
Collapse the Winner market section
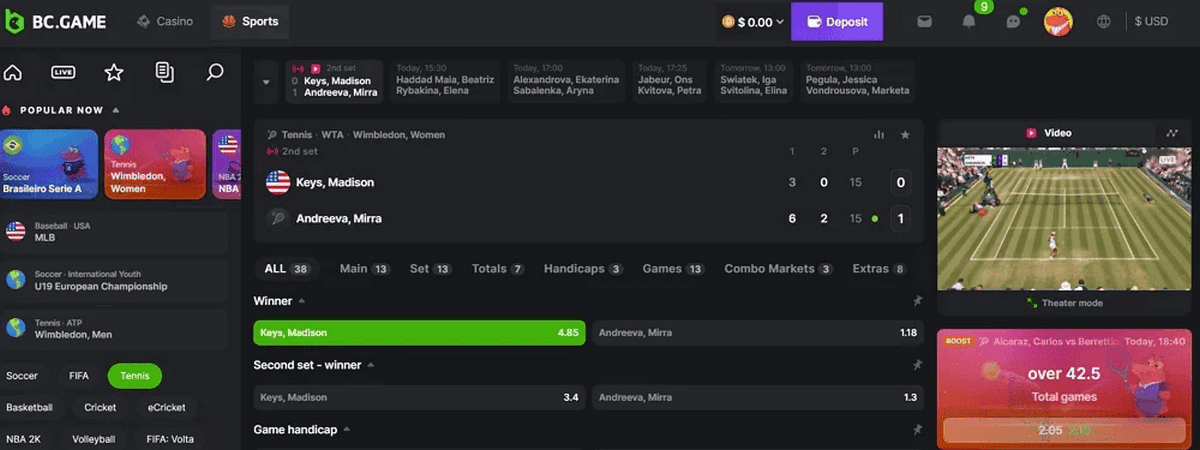point(302,301)
